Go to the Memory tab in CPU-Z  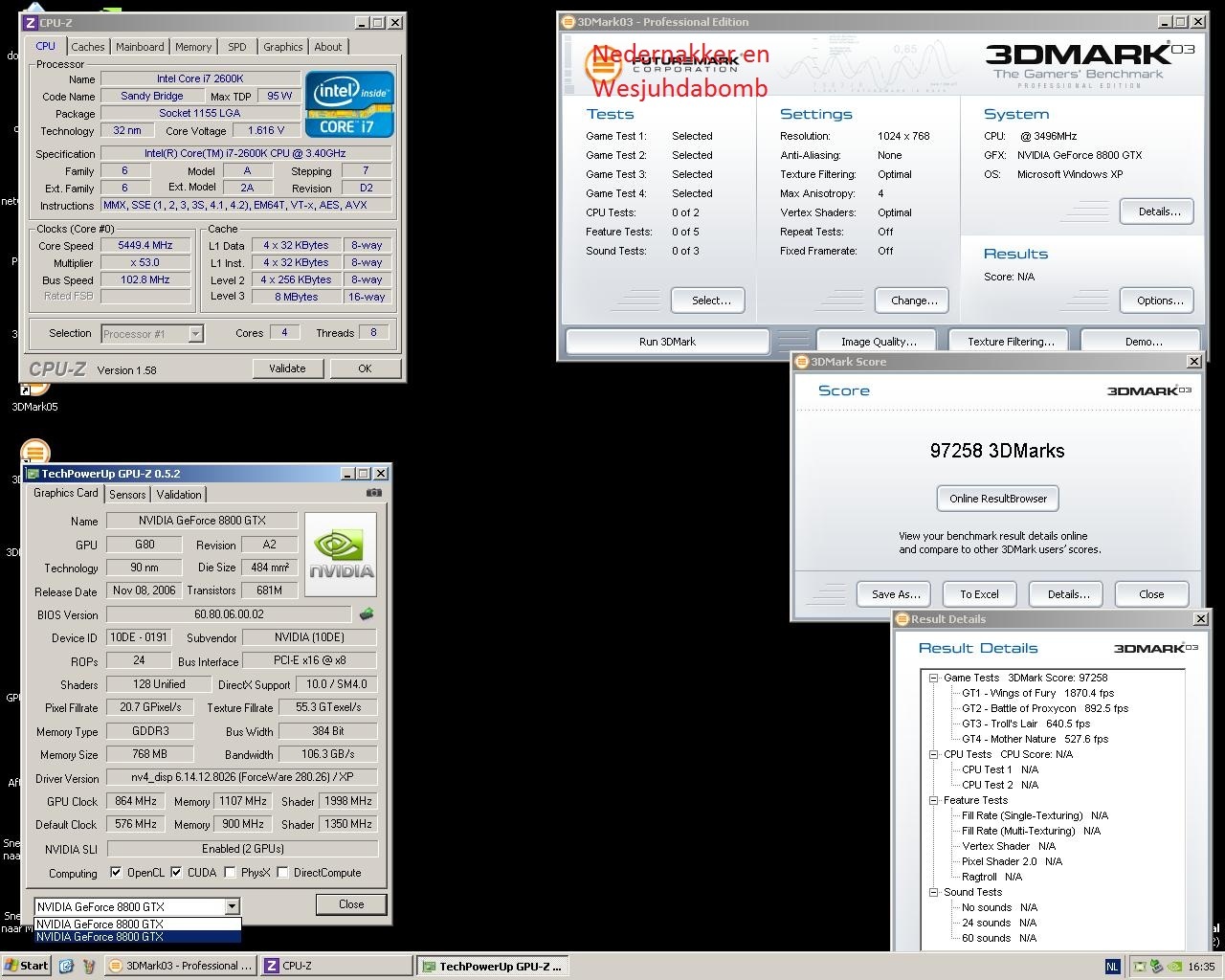193,47
